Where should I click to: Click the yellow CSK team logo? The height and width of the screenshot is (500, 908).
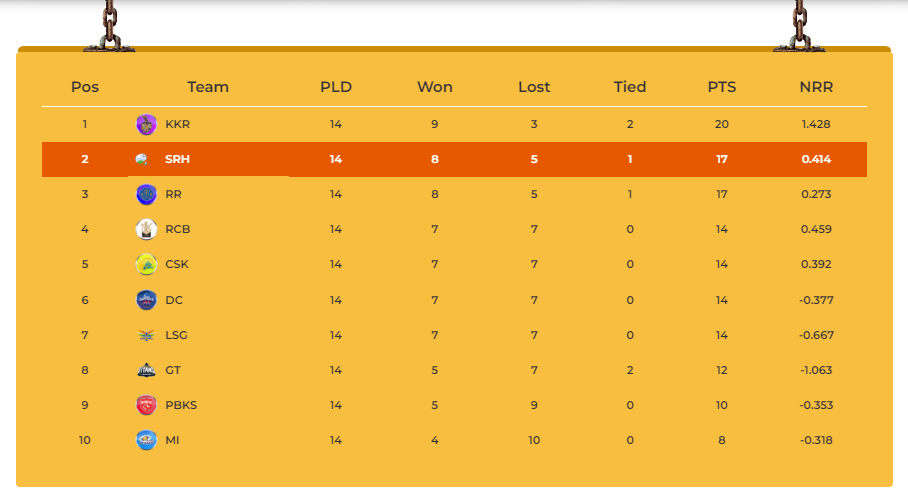[x=146, y=264]
